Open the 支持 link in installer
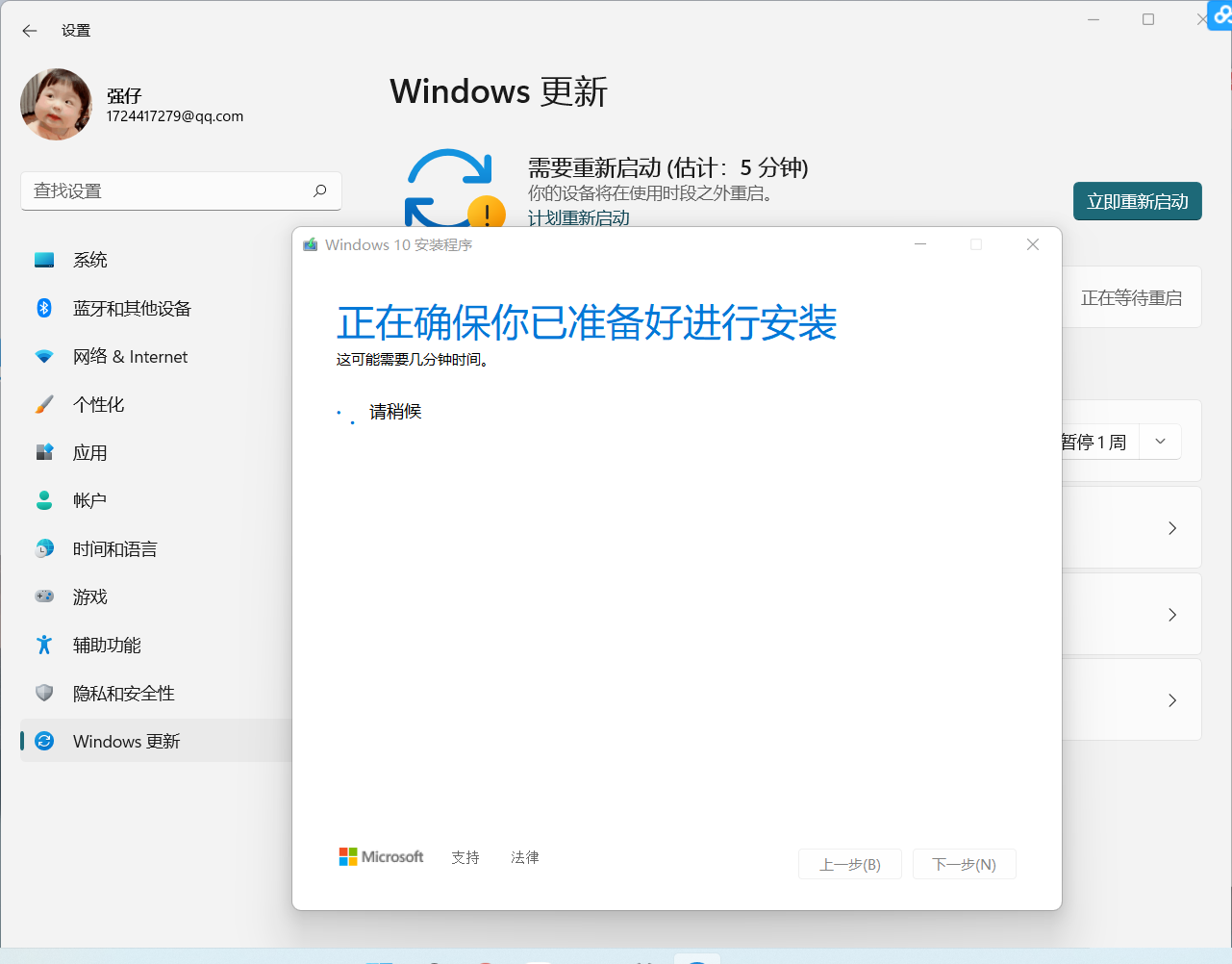1232x964 pixels. tap(465, 857)
